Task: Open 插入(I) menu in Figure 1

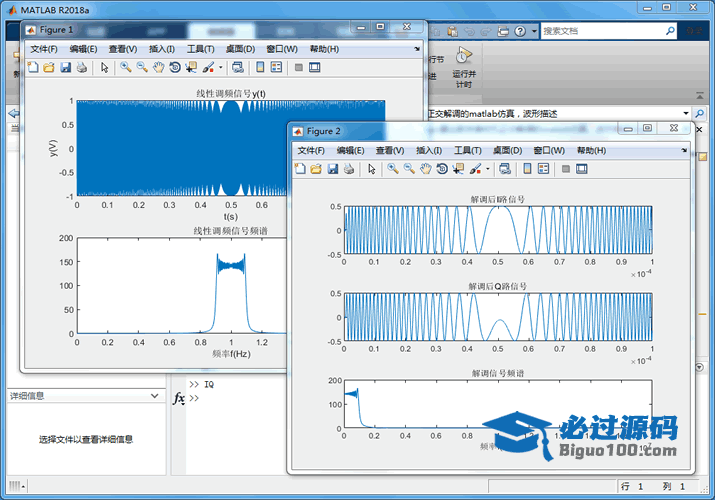Action: (x=162, y=49)
